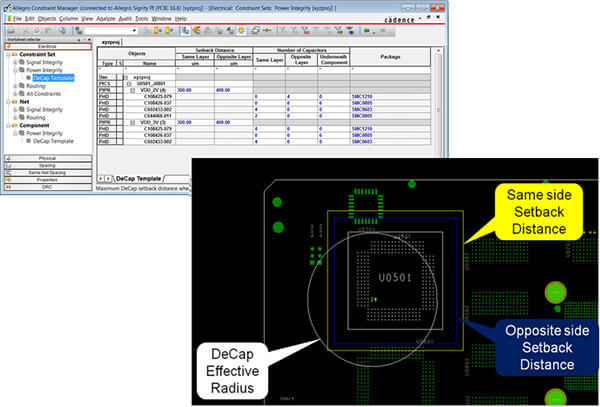This screenshot has width=600, height=407.
Task: Select DeCap Template under Component Power Integrity
Action: [x=53, y=141]
